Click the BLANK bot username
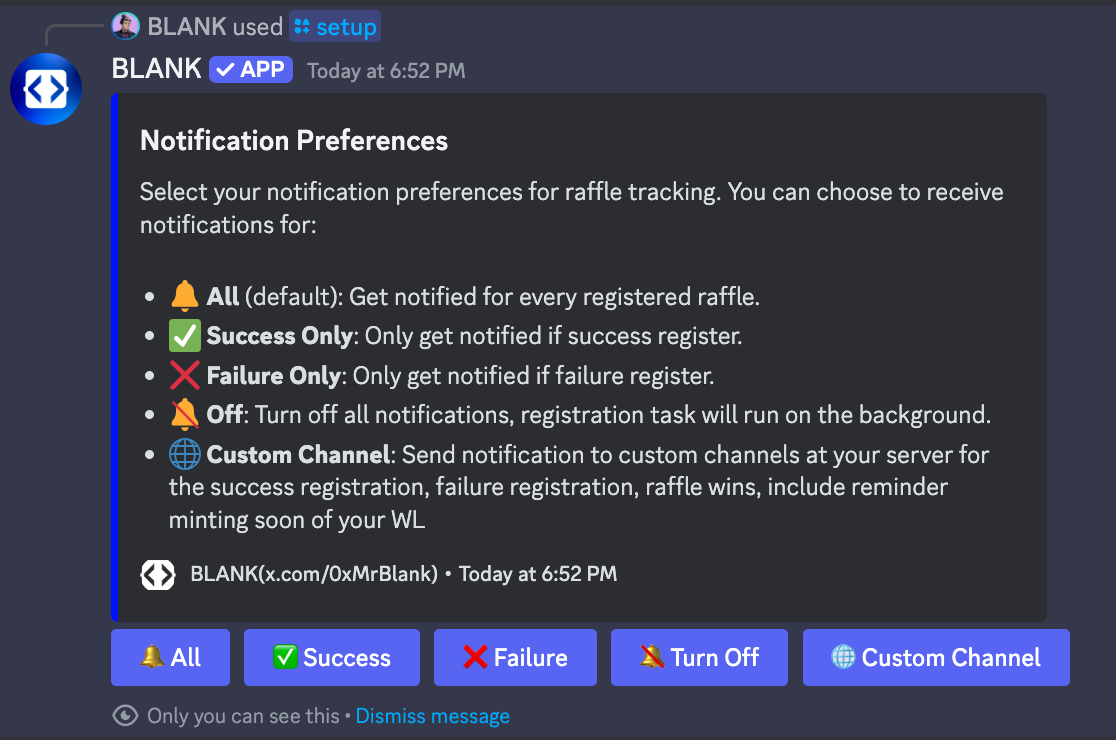The height and width of the screenshot is (740, 1116). click(157, 69)
